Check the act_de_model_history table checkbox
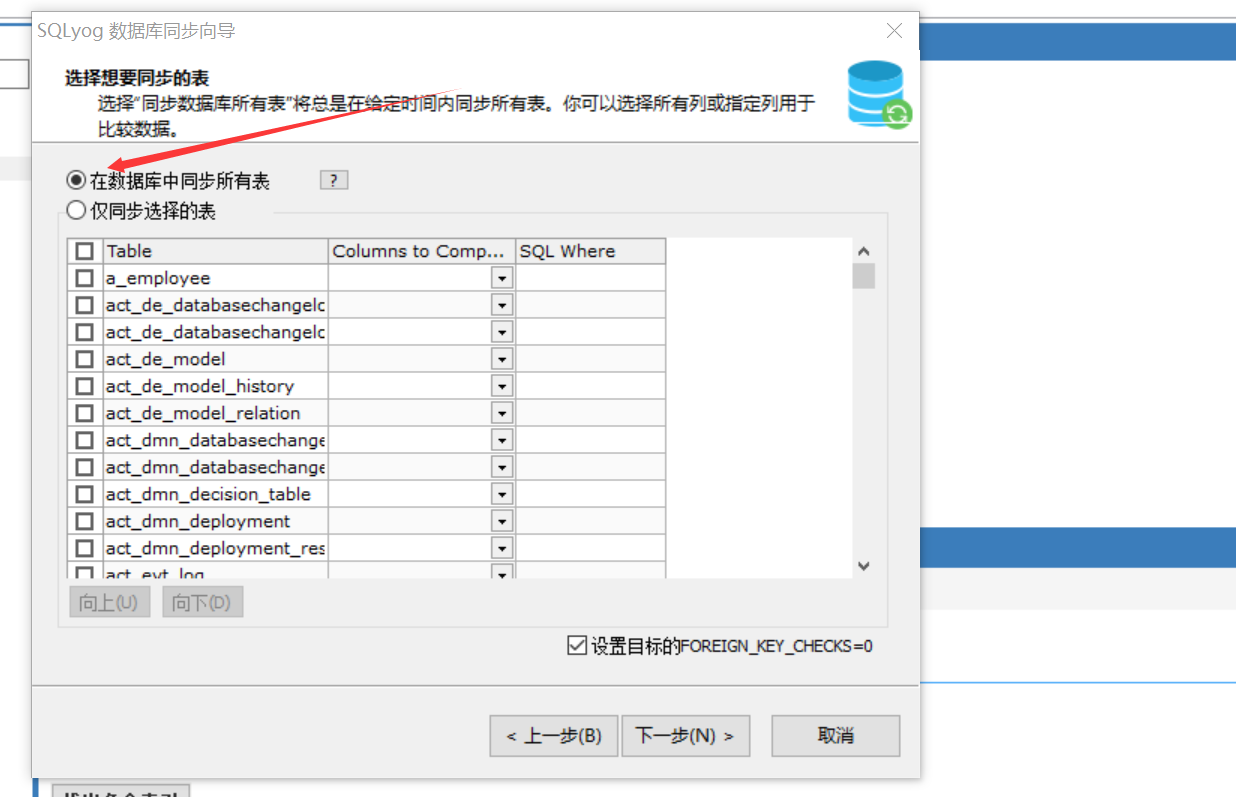This screenshot has height=797, width=1236. click(x=85, y=386)
